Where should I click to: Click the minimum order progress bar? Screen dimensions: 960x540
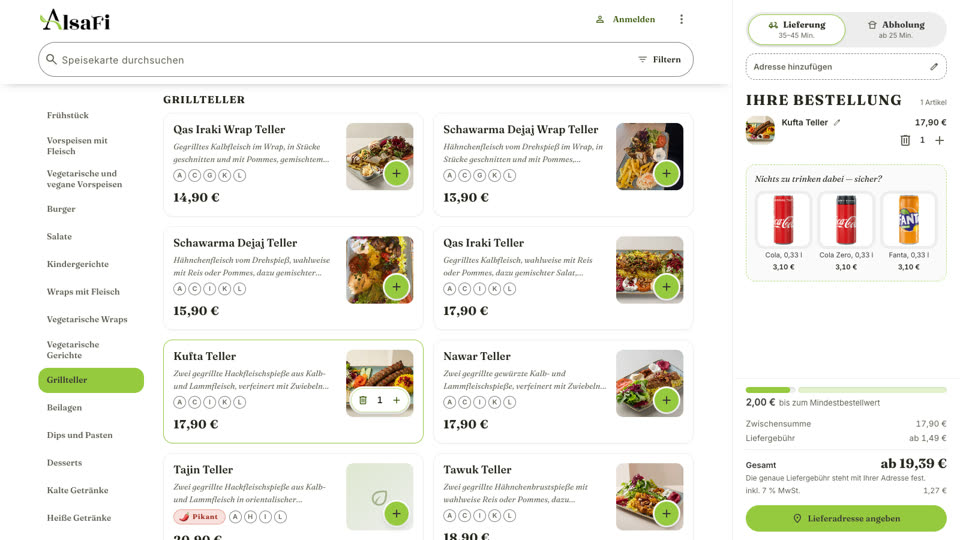846,390
